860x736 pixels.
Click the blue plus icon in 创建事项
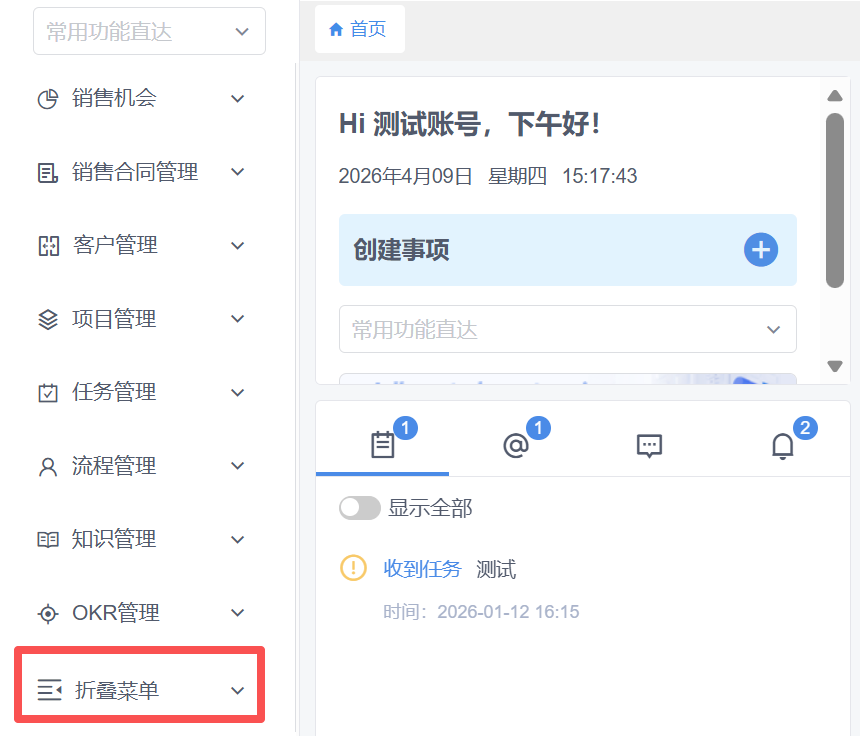[x=761, y=250]
